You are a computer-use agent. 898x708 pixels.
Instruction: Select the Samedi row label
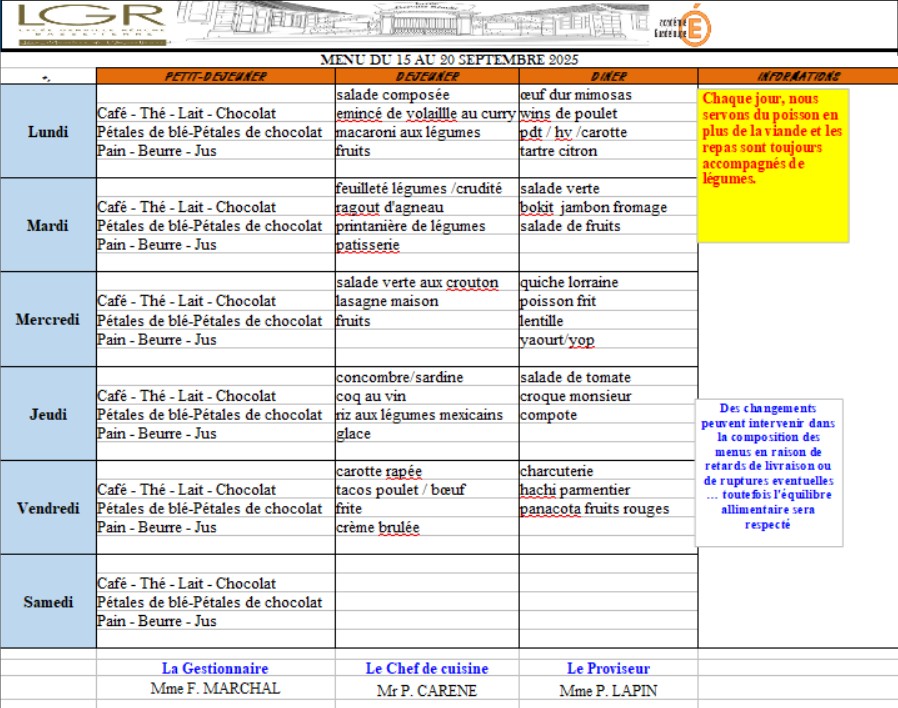[x=48, y=602]
